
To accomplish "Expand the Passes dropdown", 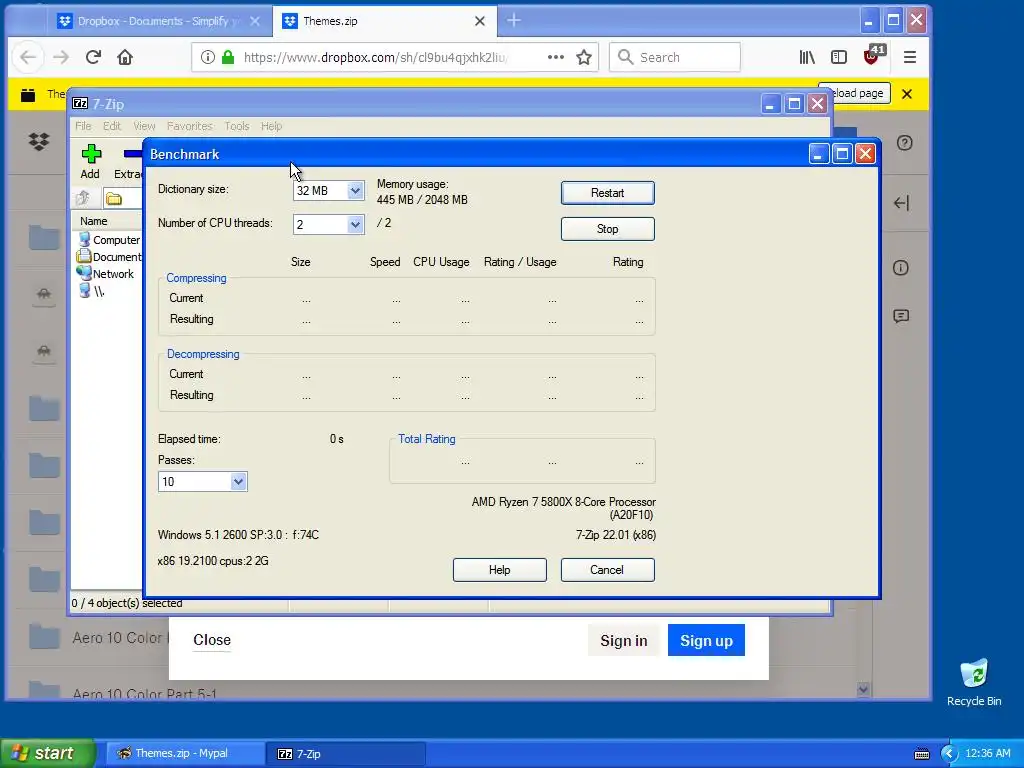I will (238, 482).
